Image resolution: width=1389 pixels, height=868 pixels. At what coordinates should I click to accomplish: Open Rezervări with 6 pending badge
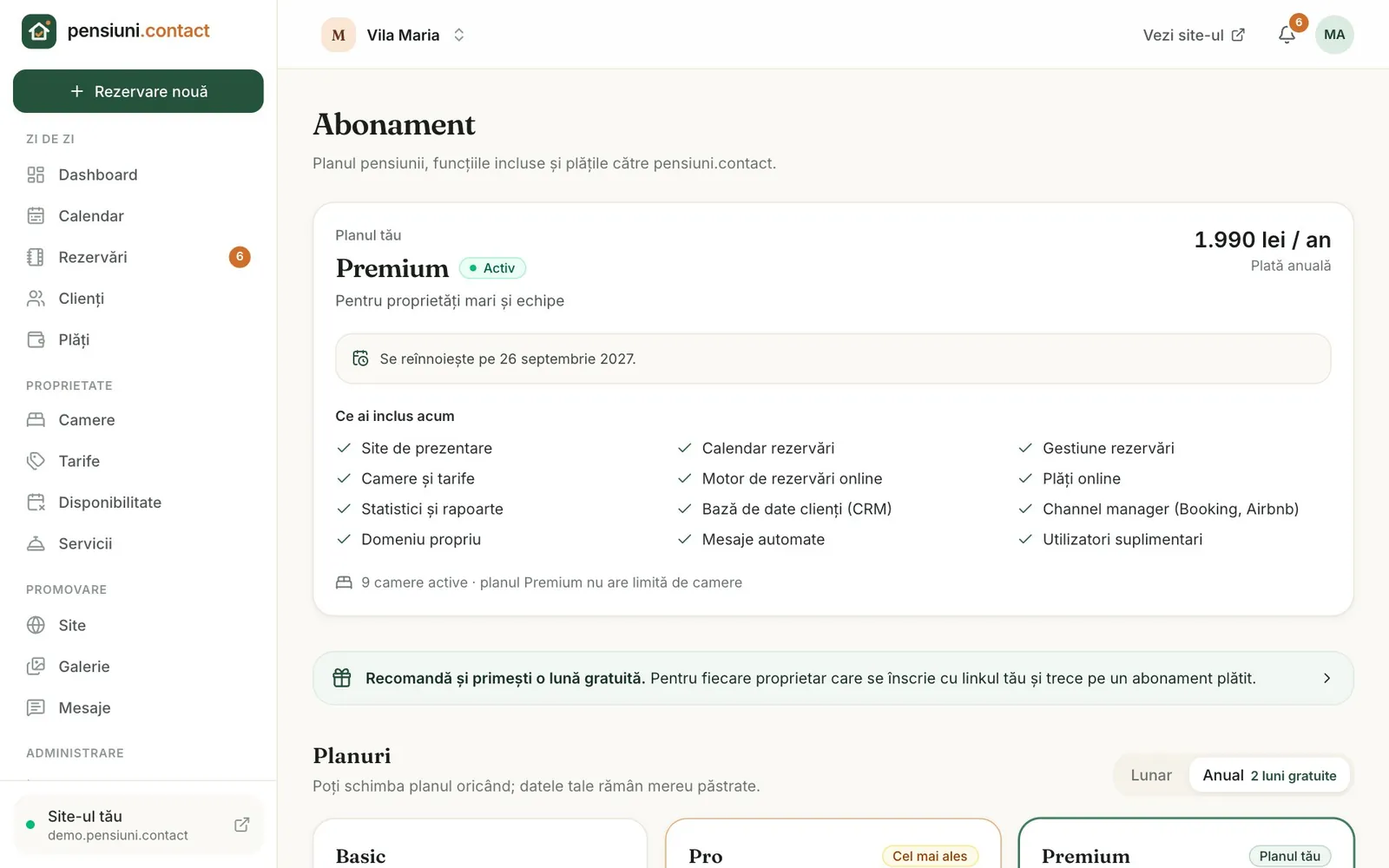(x=138, y=257)
